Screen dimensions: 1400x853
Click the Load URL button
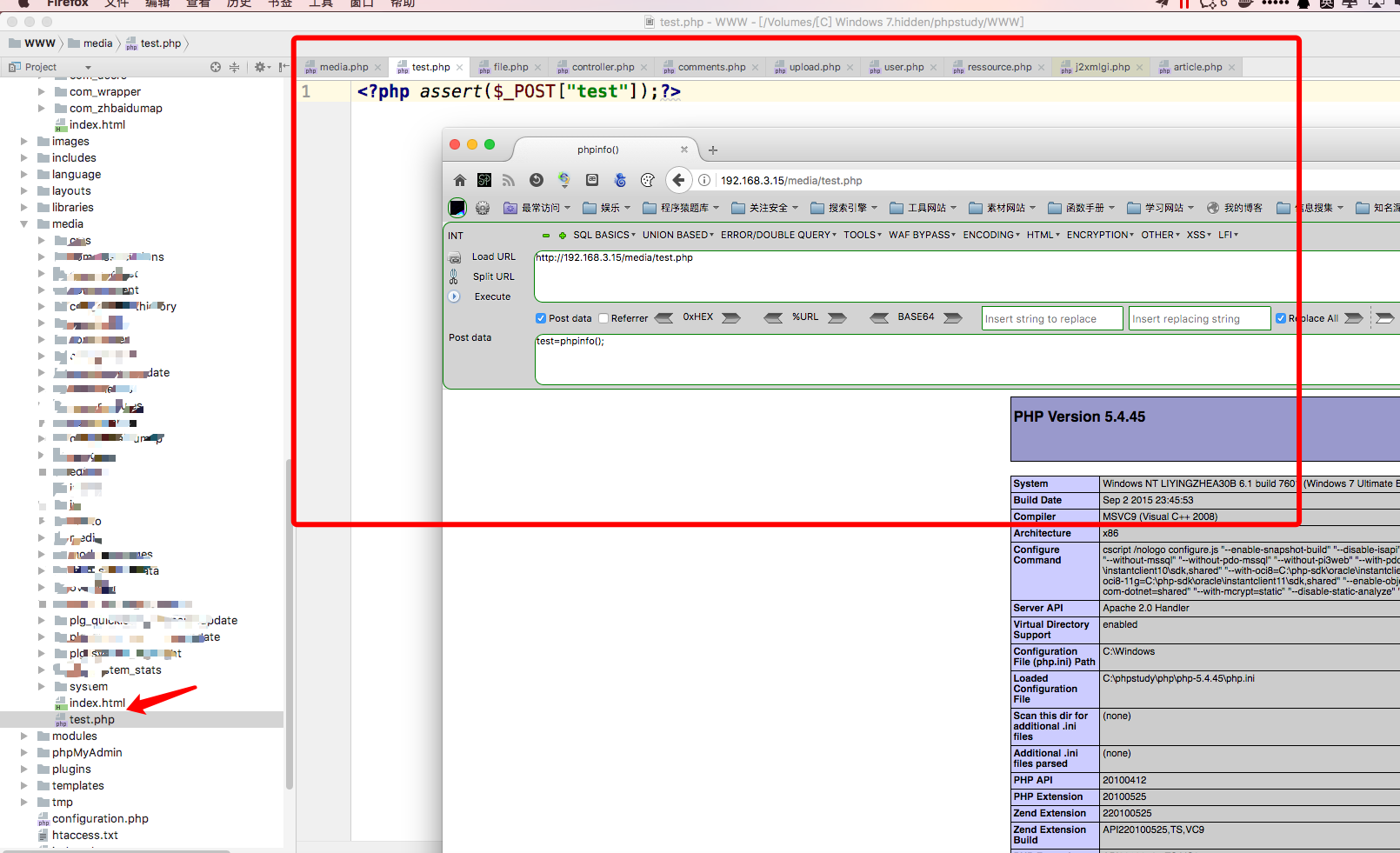[x=494, y=257]
